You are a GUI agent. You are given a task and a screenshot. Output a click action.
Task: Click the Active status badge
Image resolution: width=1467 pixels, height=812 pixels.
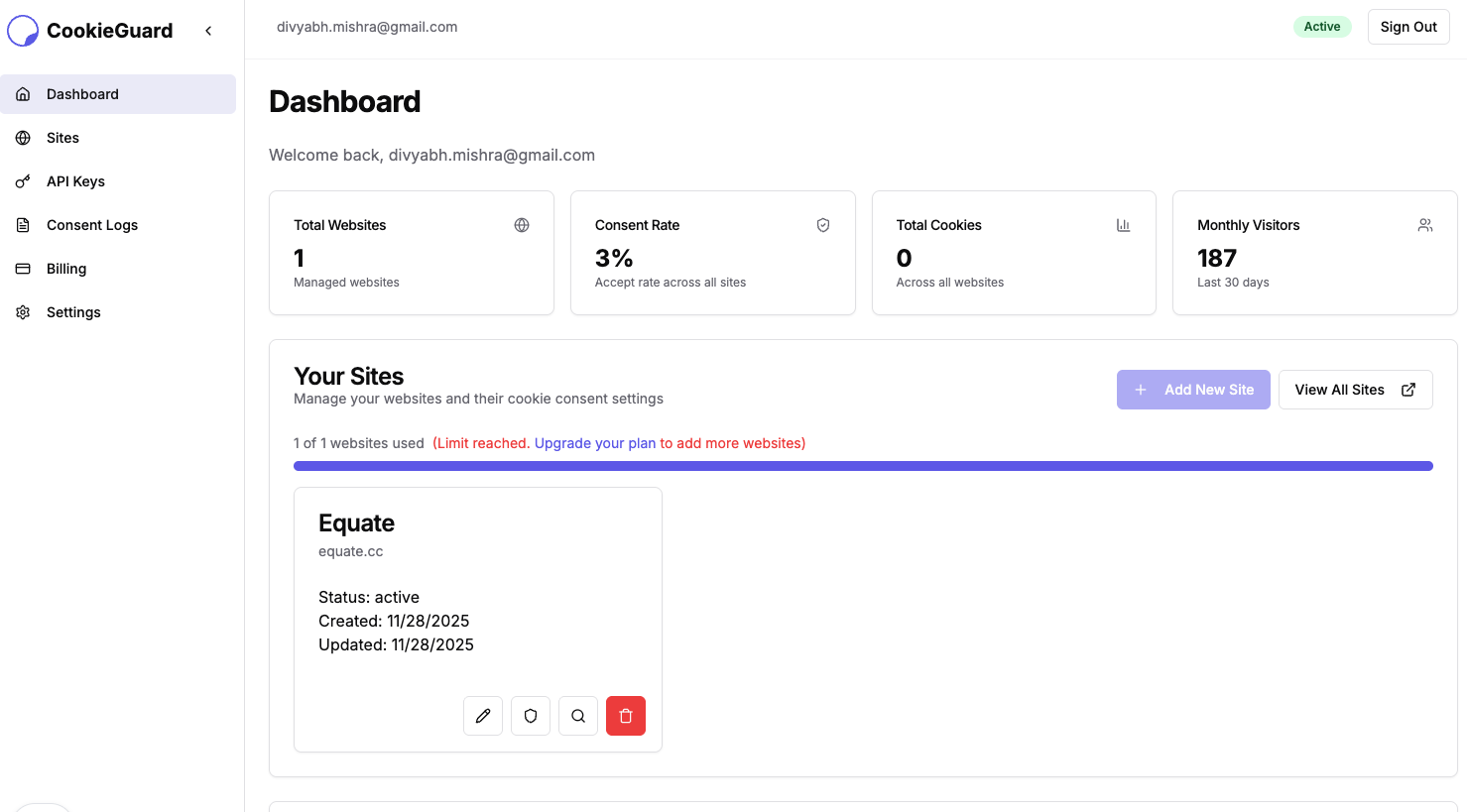(1322, 27)
